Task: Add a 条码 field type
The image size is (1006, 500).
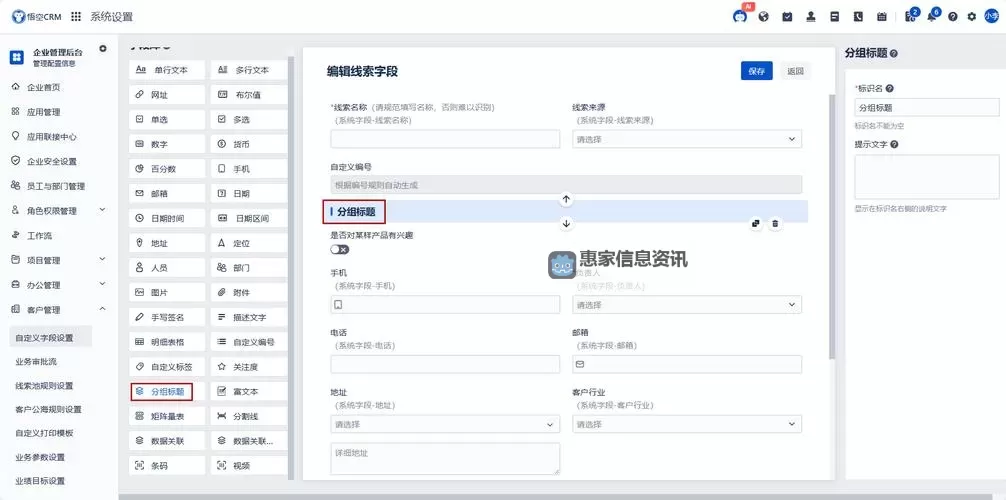Action: (167, 466)
